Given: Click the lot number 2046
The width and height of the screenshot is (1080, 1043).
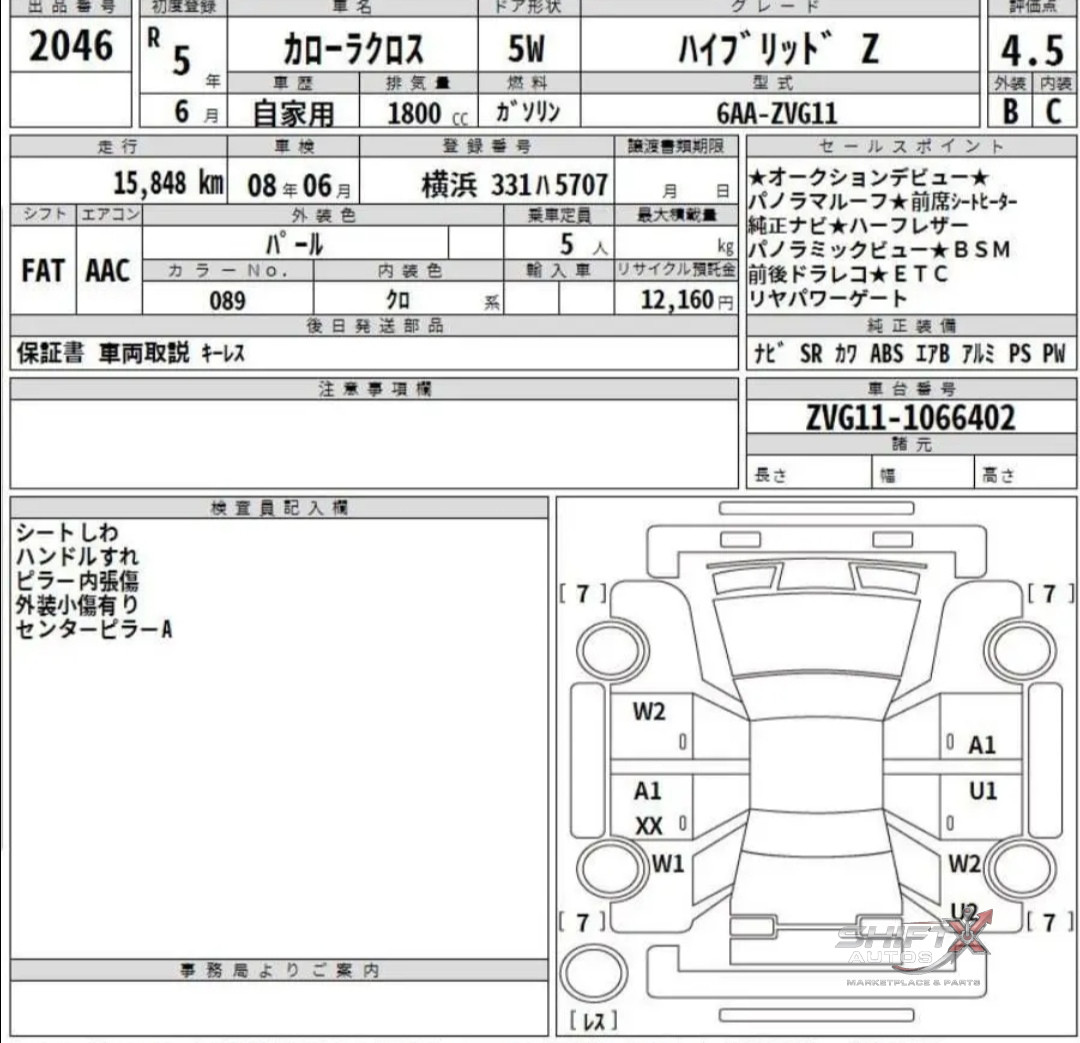Looking at the screenshot, I should pyautogui.click(x=71, y=46).
